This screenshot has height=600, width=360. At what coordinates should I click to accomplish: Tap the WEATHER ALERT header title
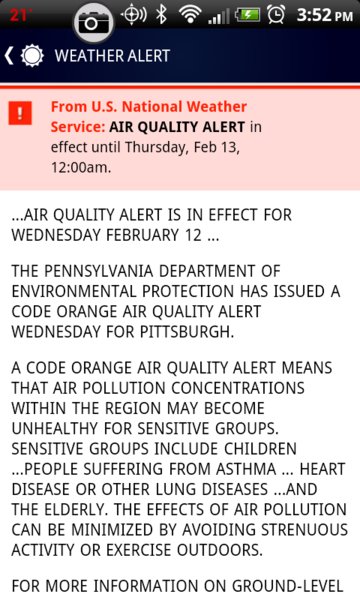coord(112,56)
